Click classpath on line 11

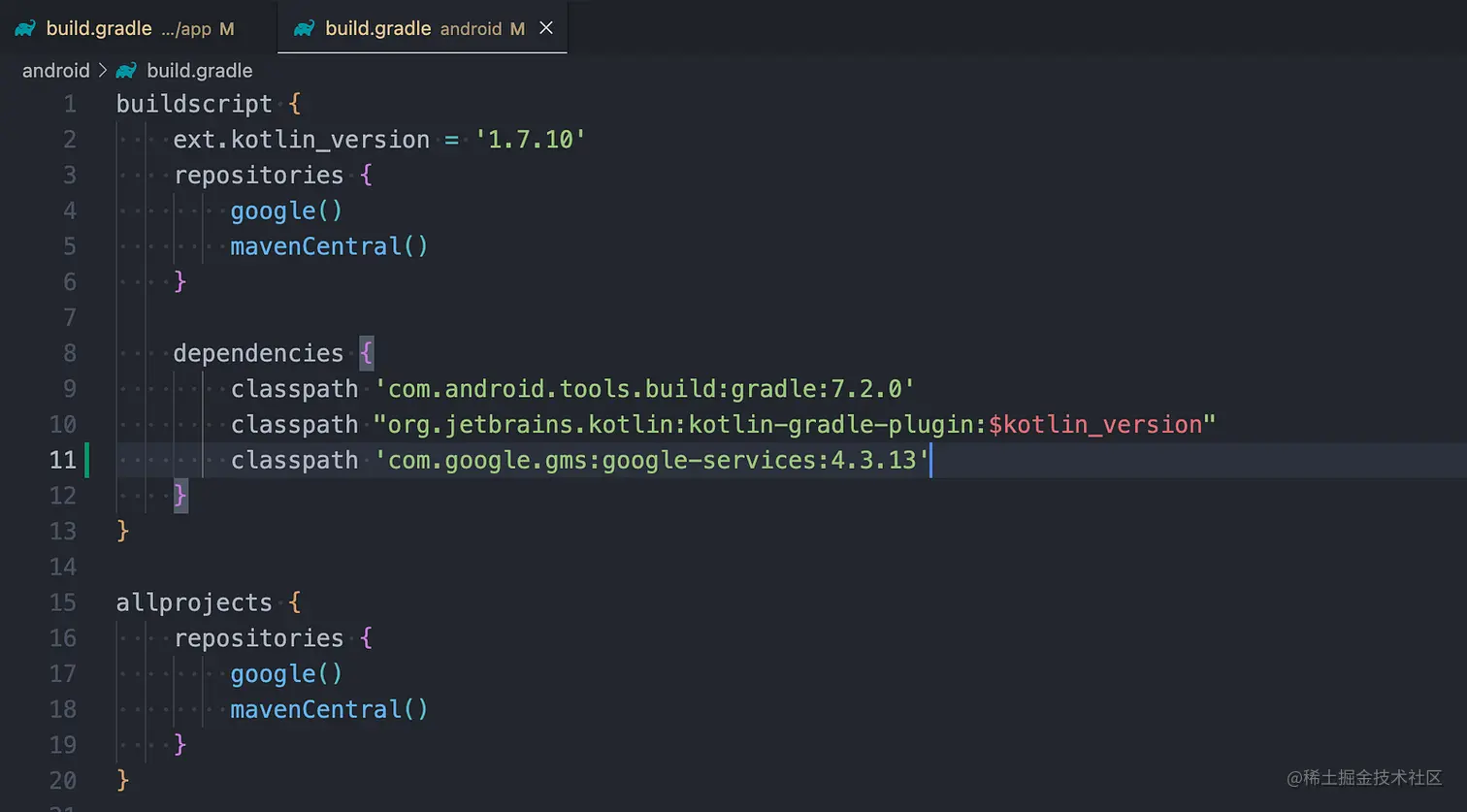tap(295, 460)
